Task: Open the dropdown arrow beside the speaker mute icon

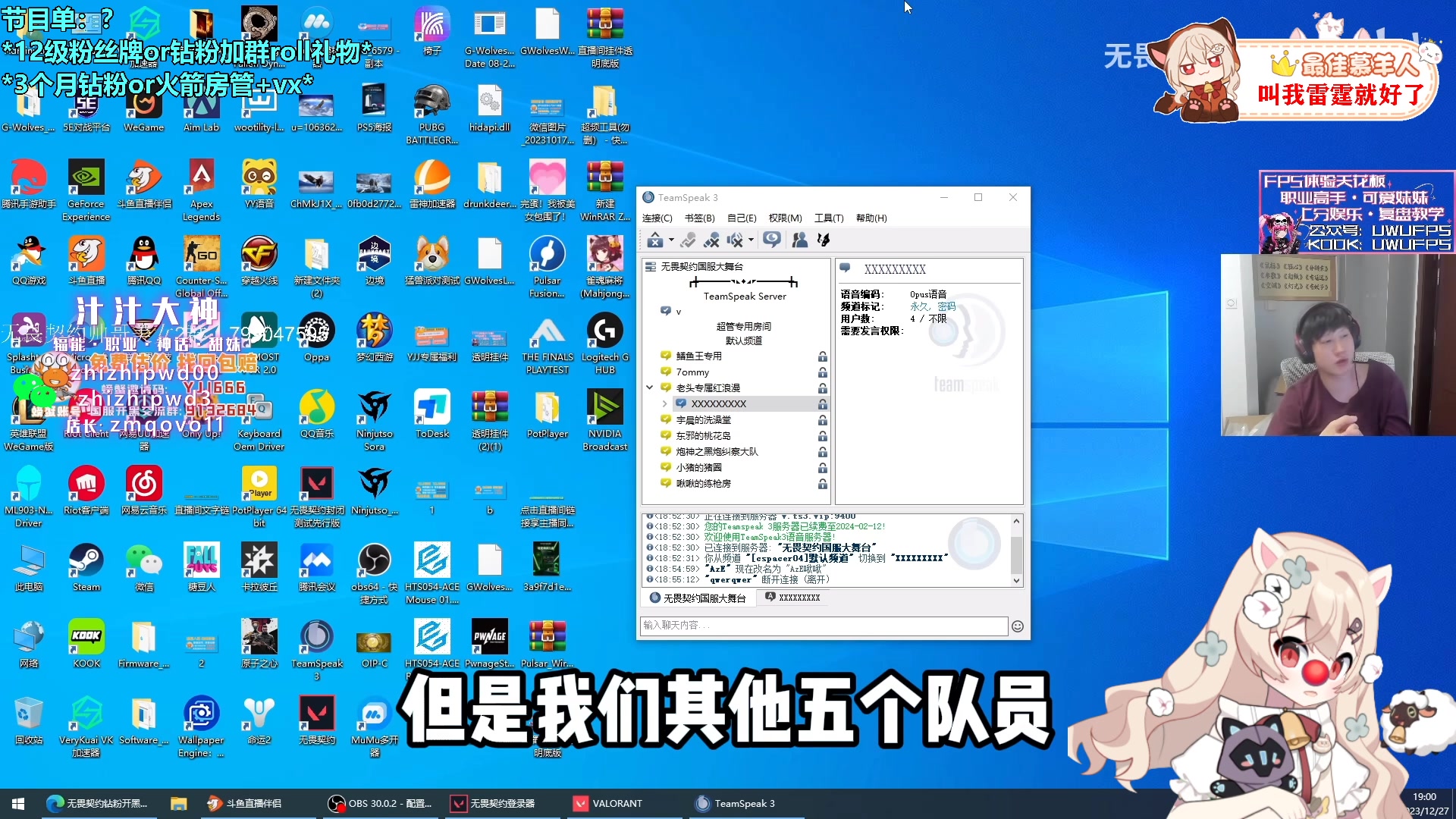Action: point(751,240)
